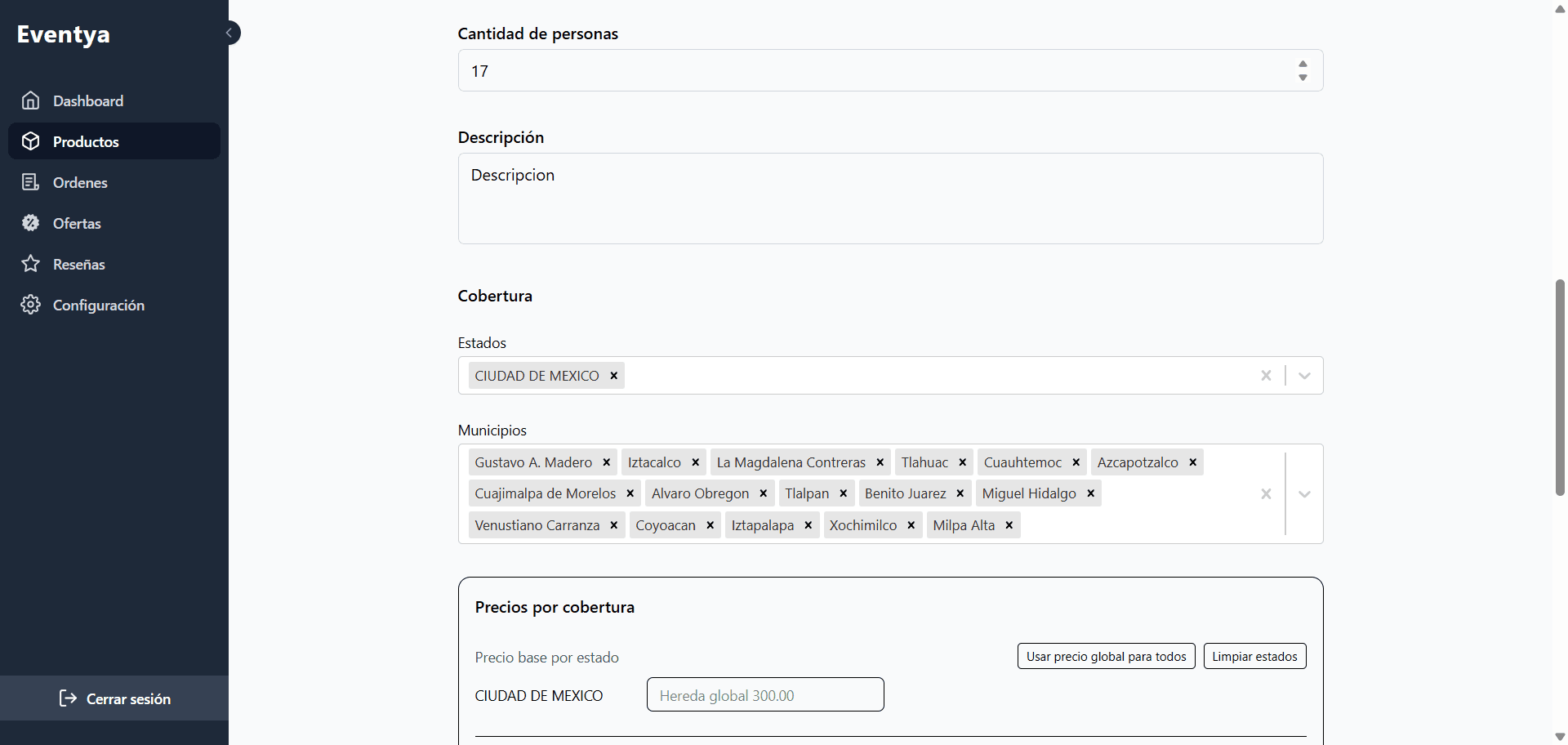Increment Cantidad de personas with the up arrow
The image size is (1568, 745).
click(x=1303, y=63)
